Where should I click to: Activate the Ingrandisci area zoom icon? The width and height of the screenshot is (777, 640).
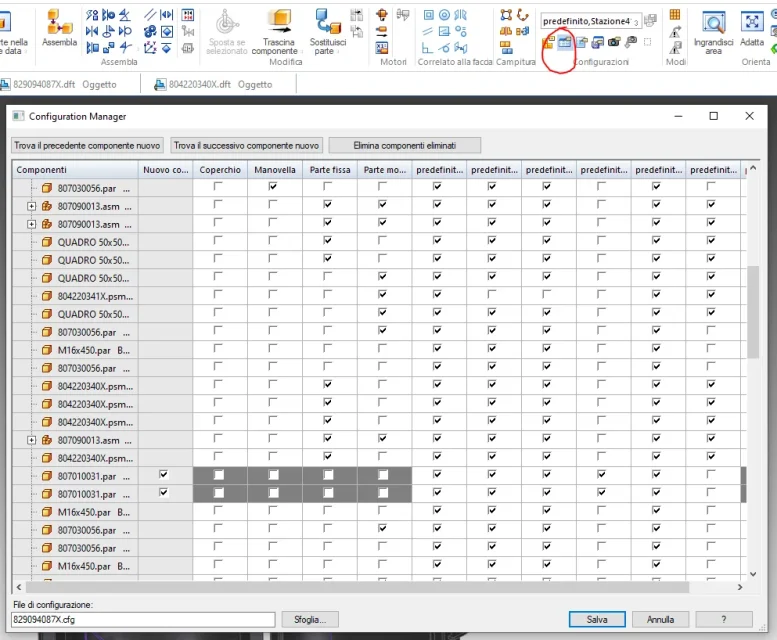[714, 23]
